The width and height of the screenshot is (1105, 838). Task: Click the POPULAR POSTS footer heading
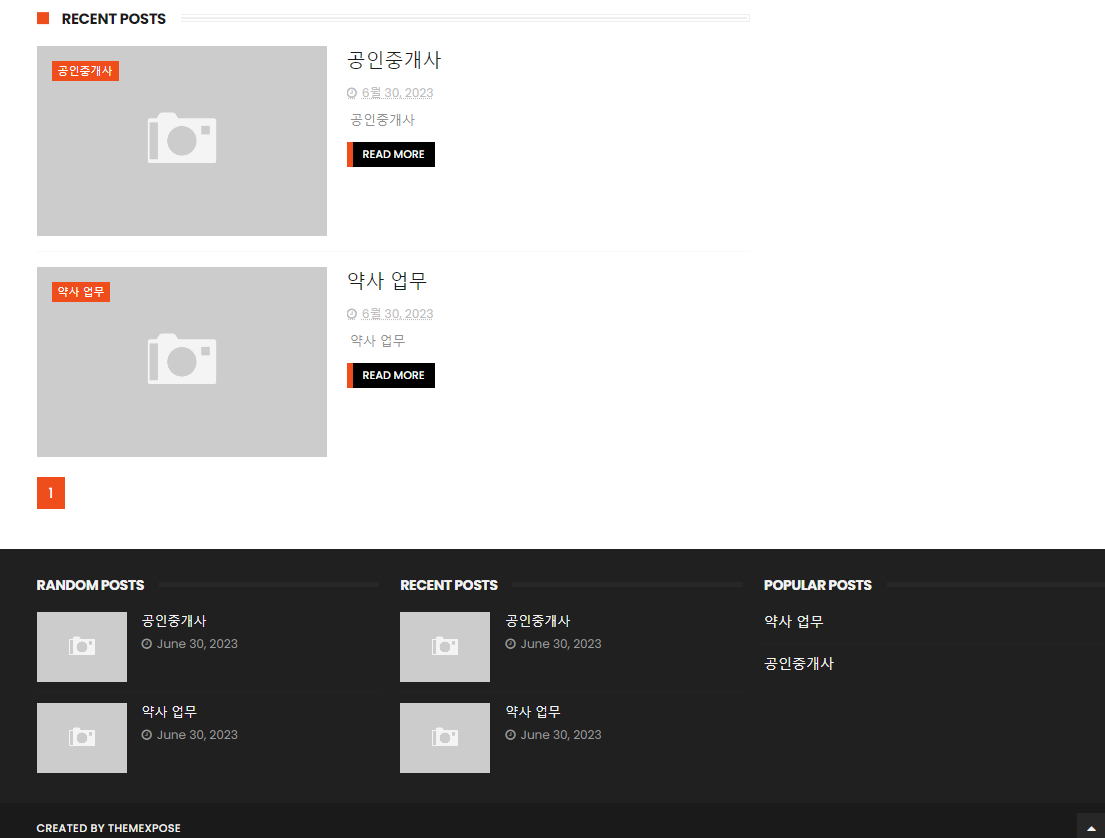tap(817, 585)
